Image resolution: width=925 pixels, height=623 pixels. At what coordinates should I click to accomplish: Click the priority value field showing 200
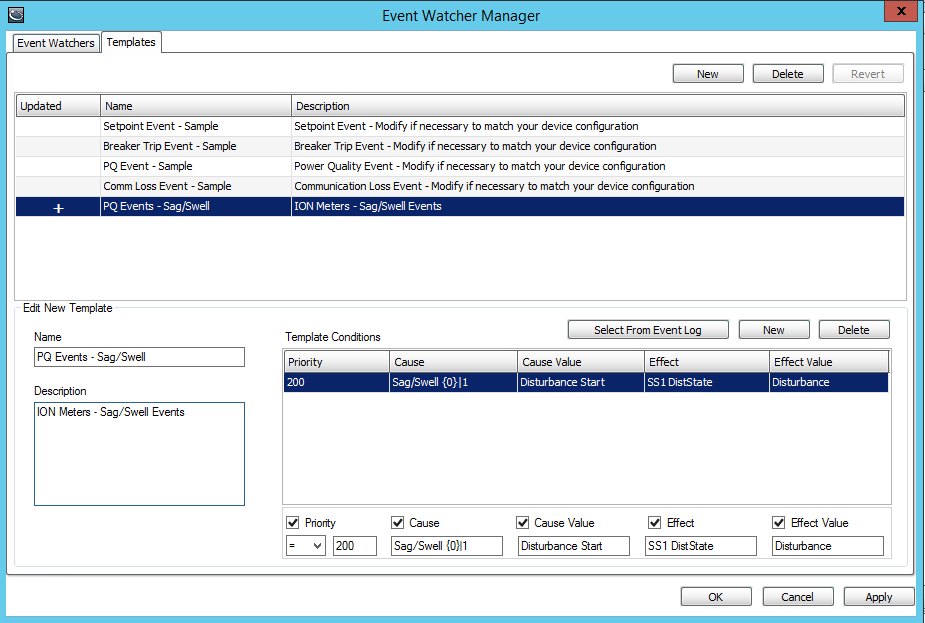coord(355,546)
